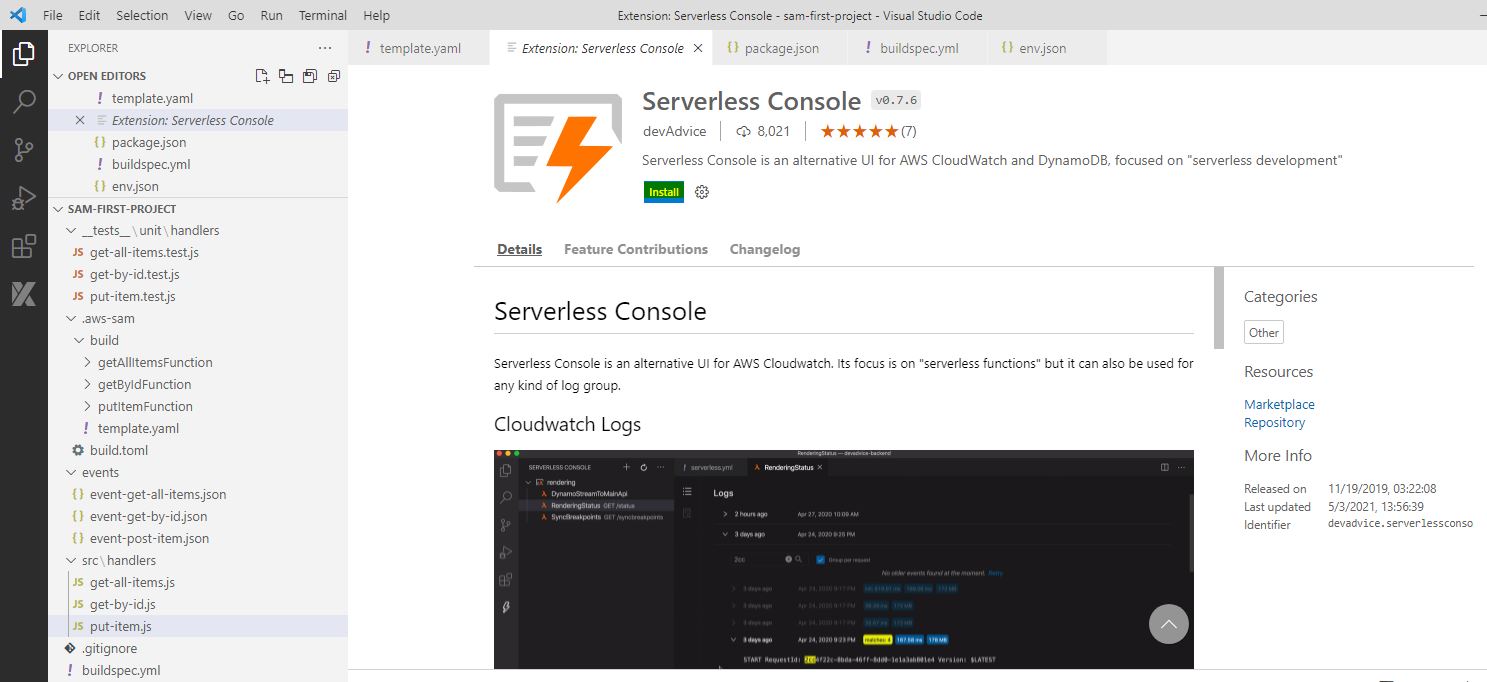Click the extension page vertical scrollbar
Image resolution: width=1487 pixels, height=682 pixels.
1218,308
